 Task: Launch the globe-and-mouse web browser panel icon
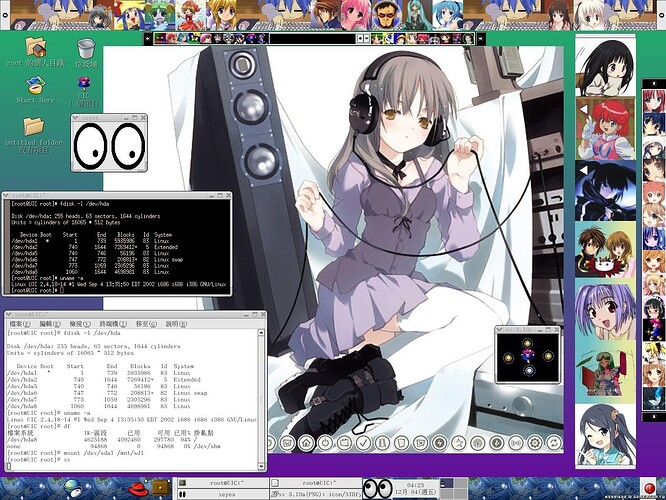point(74,488)
